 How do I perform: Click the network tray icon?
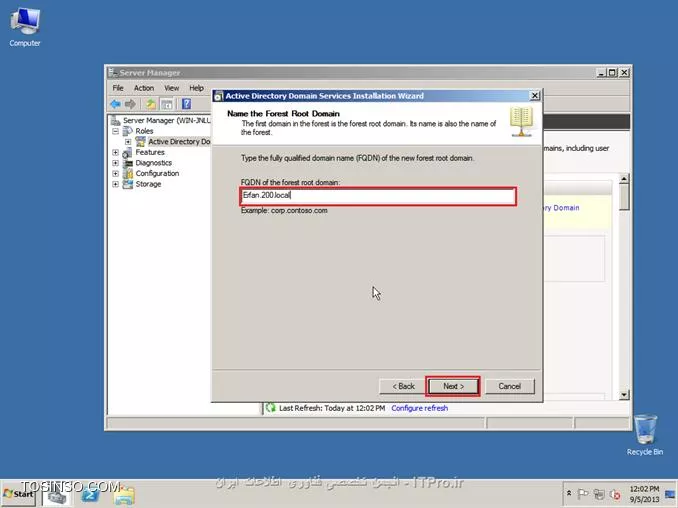[x=599, y=494]
